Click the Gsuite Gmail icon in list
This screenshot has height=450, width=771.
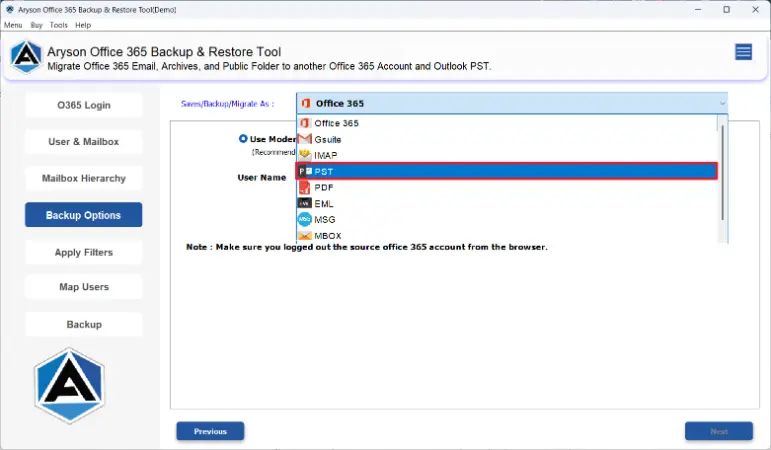pos(305,139)
